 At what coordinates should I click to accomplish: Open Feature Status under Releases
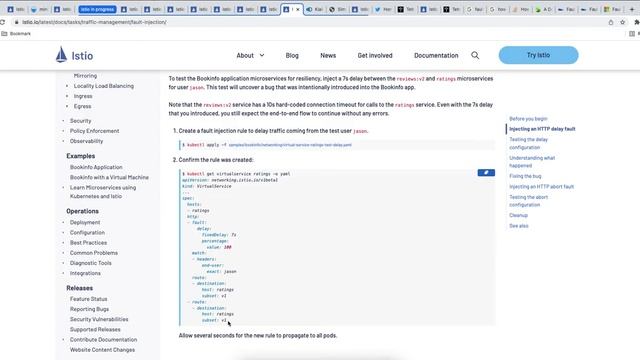(88, 299)
